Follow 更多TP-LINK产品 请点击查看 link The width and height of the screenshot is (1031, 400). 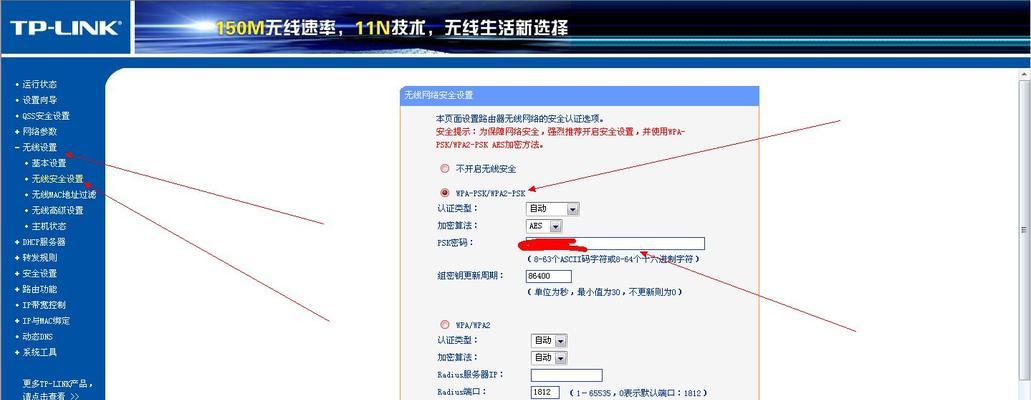pos(57,390)
